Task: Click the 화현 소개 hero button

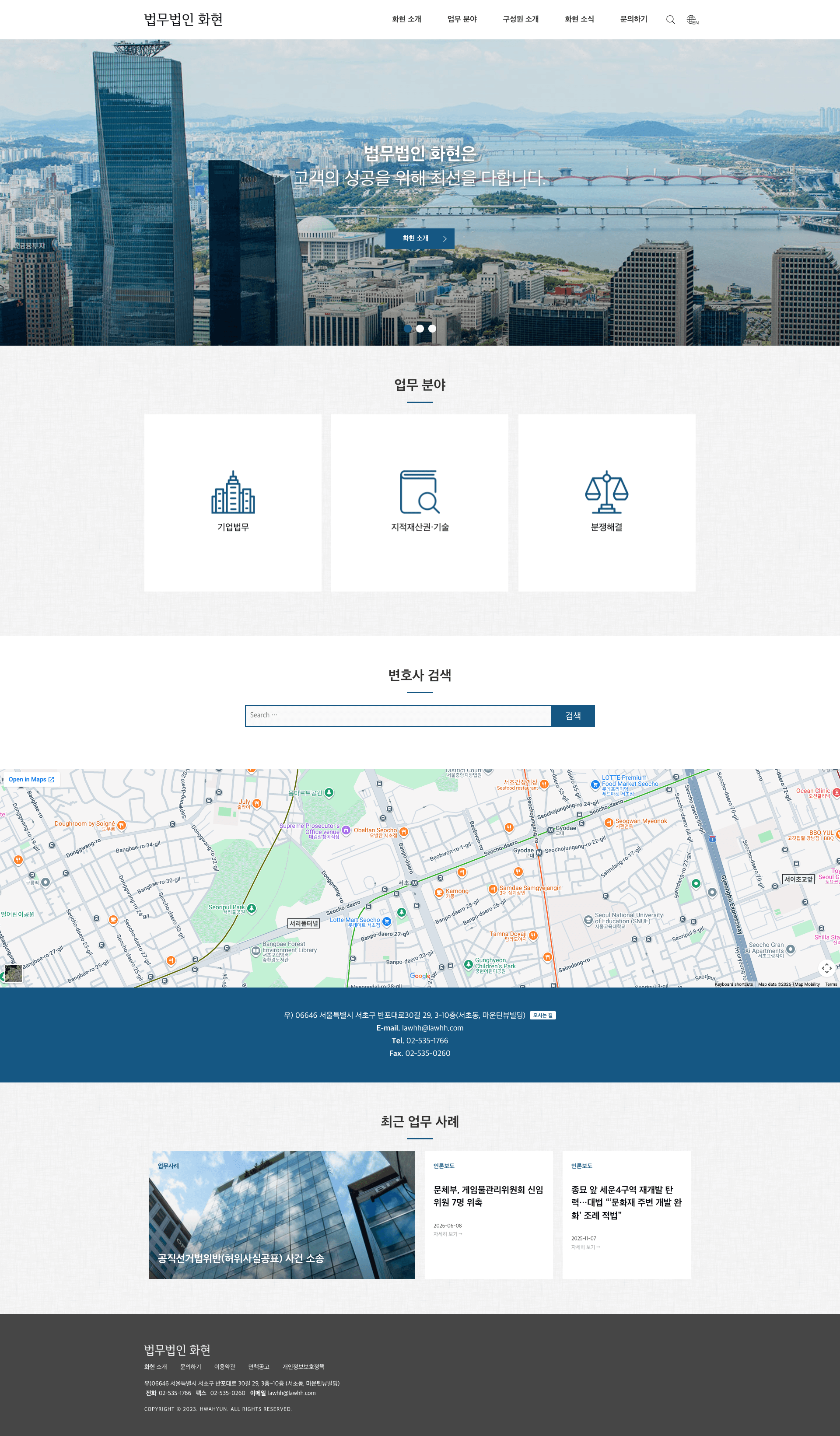Action: pos(420,238)
